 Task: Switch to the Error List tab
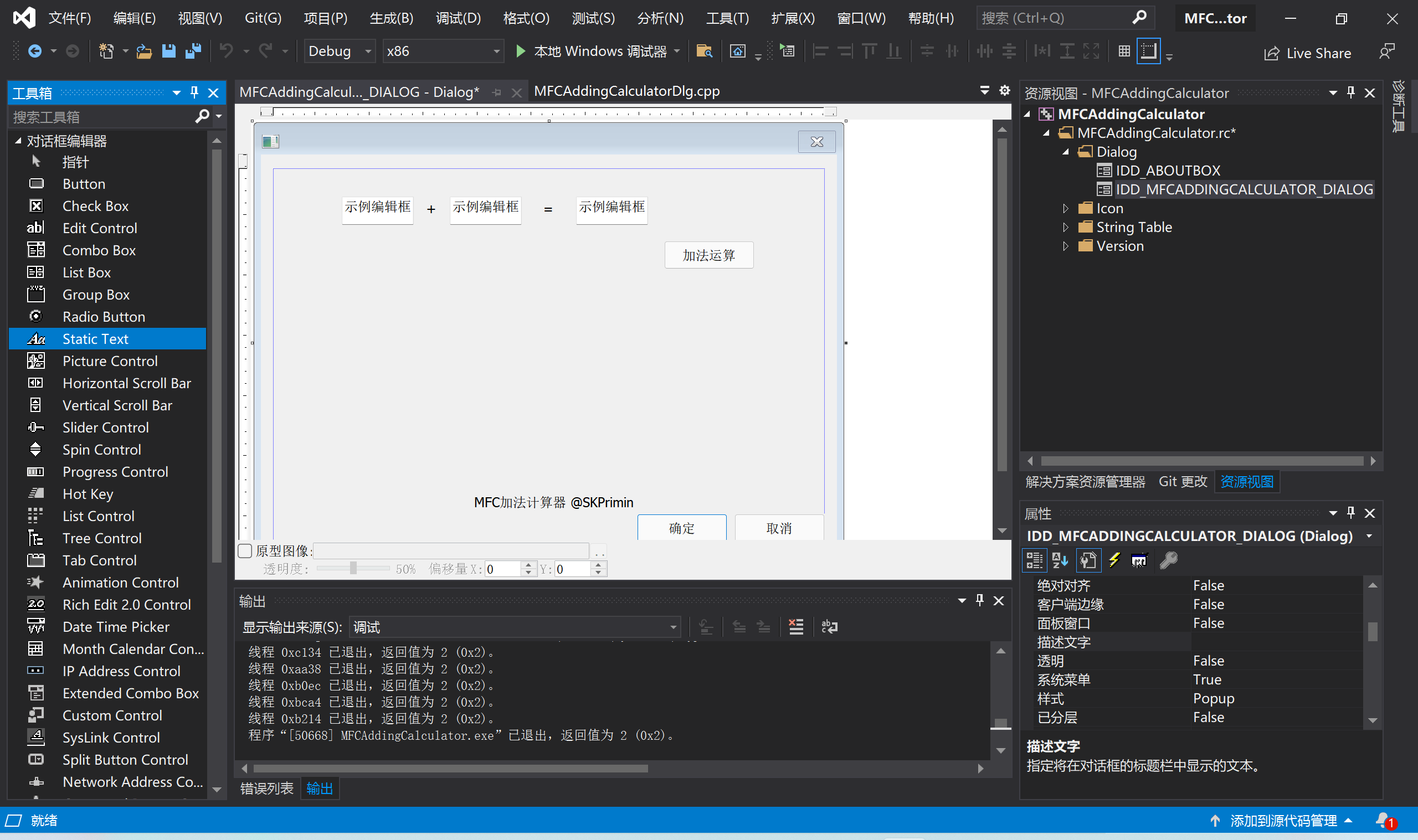[x=266, y=789]
